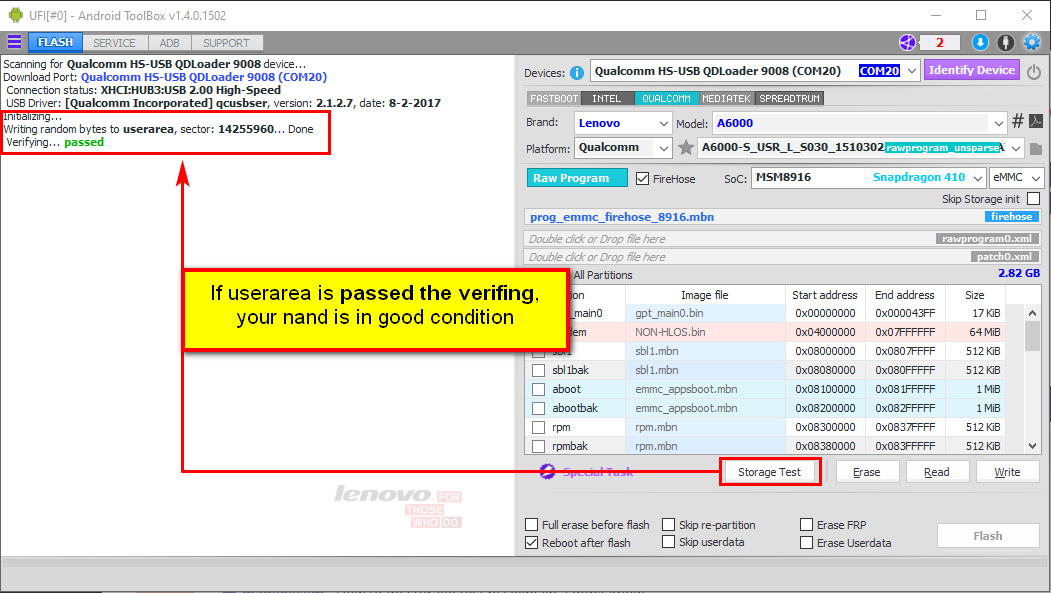Enable Skip Storage init checkbox
This screenshot has width=1051, height=593.
click(x=1034, y=199)
